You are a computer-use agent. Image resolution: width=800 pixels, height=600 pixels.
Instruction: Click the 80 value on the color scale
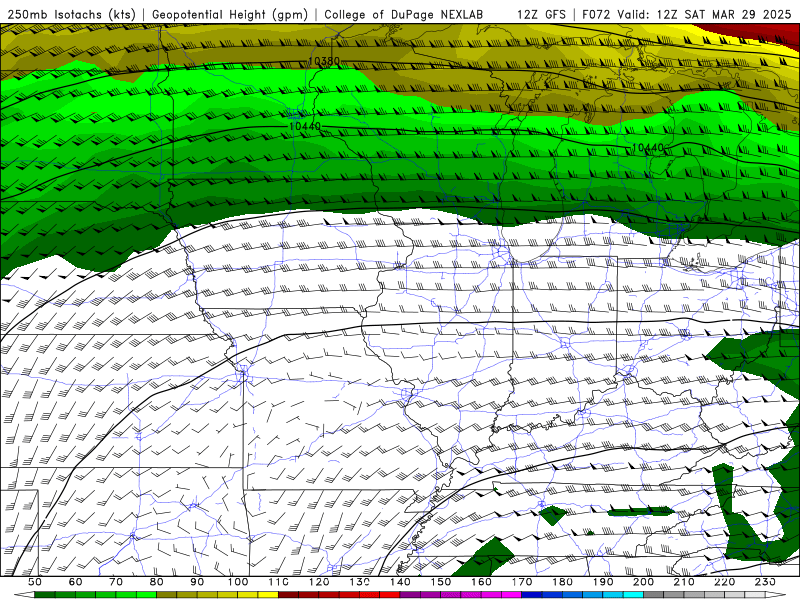(x=157, y=582)
